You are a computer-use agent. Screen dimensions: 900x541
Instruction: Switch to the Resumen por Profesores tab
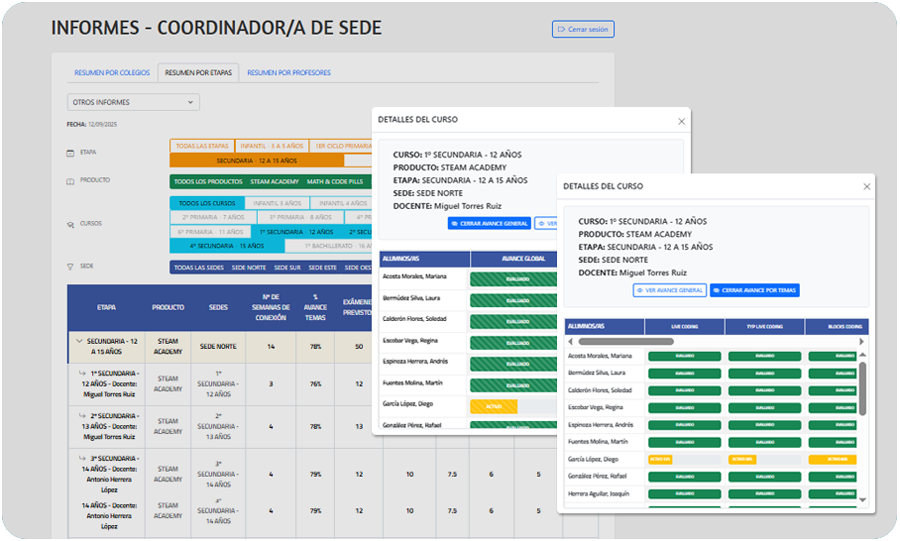pos(288,73)
